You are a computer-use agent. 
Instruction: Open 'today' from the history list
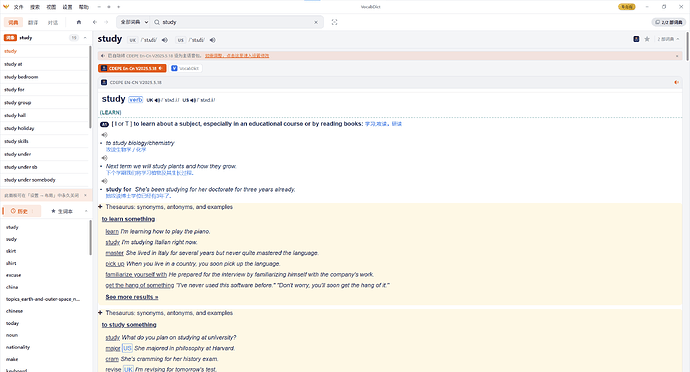pyautogui.click(x=12, y=323)
